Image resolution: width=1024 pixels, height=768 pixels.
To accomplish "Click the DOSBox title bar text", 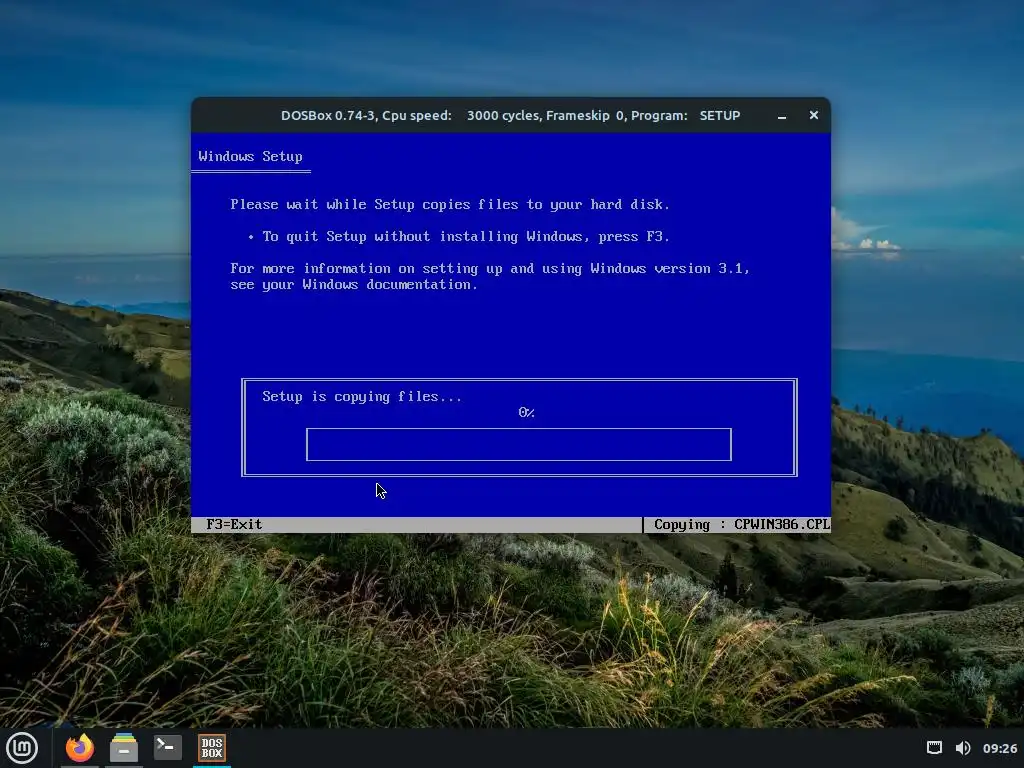I will click(511, 116).
